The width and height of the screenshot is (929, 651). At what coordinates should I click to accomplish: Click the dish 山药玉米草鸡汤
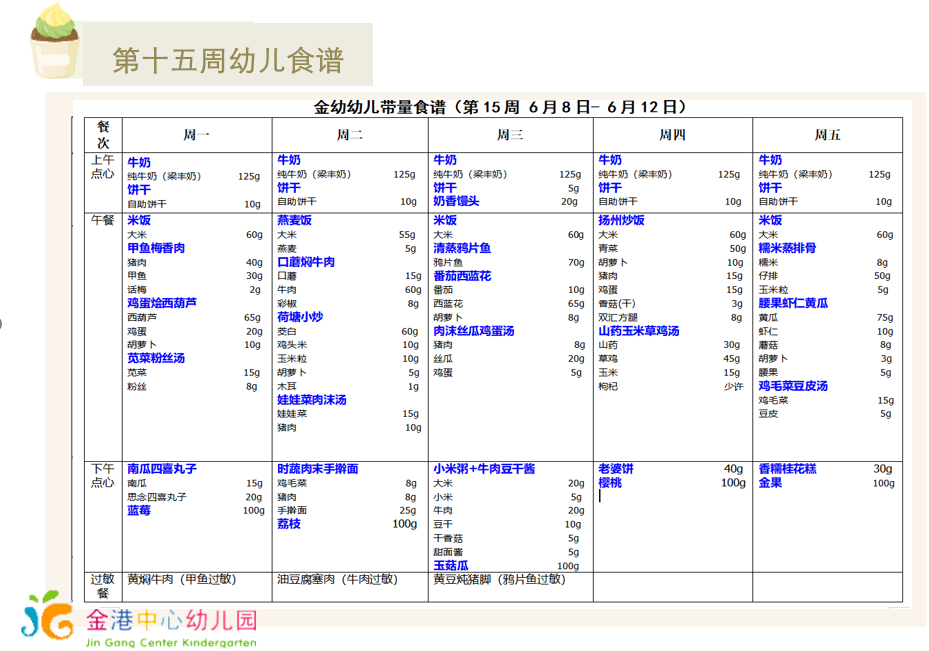[639, 331]
